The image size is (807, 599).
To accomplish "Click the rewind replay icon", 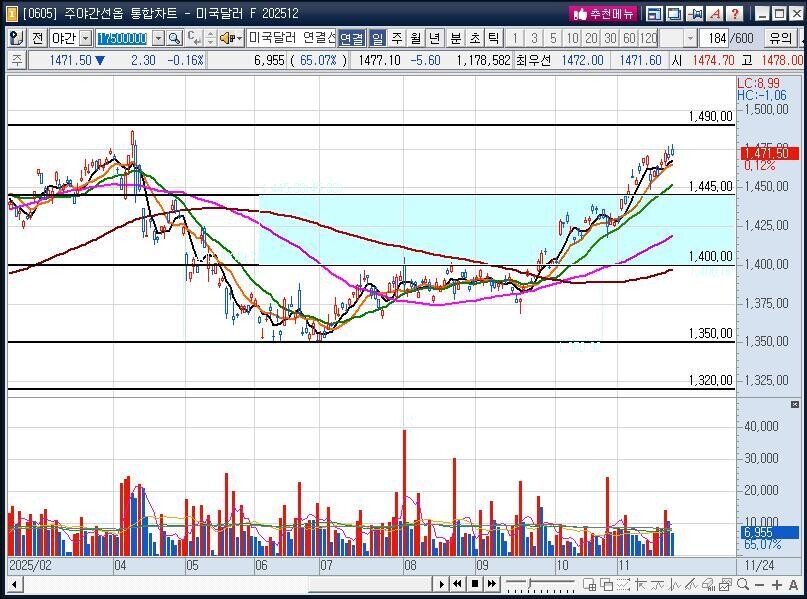I will pyautogui.click(x=457, y=584).
